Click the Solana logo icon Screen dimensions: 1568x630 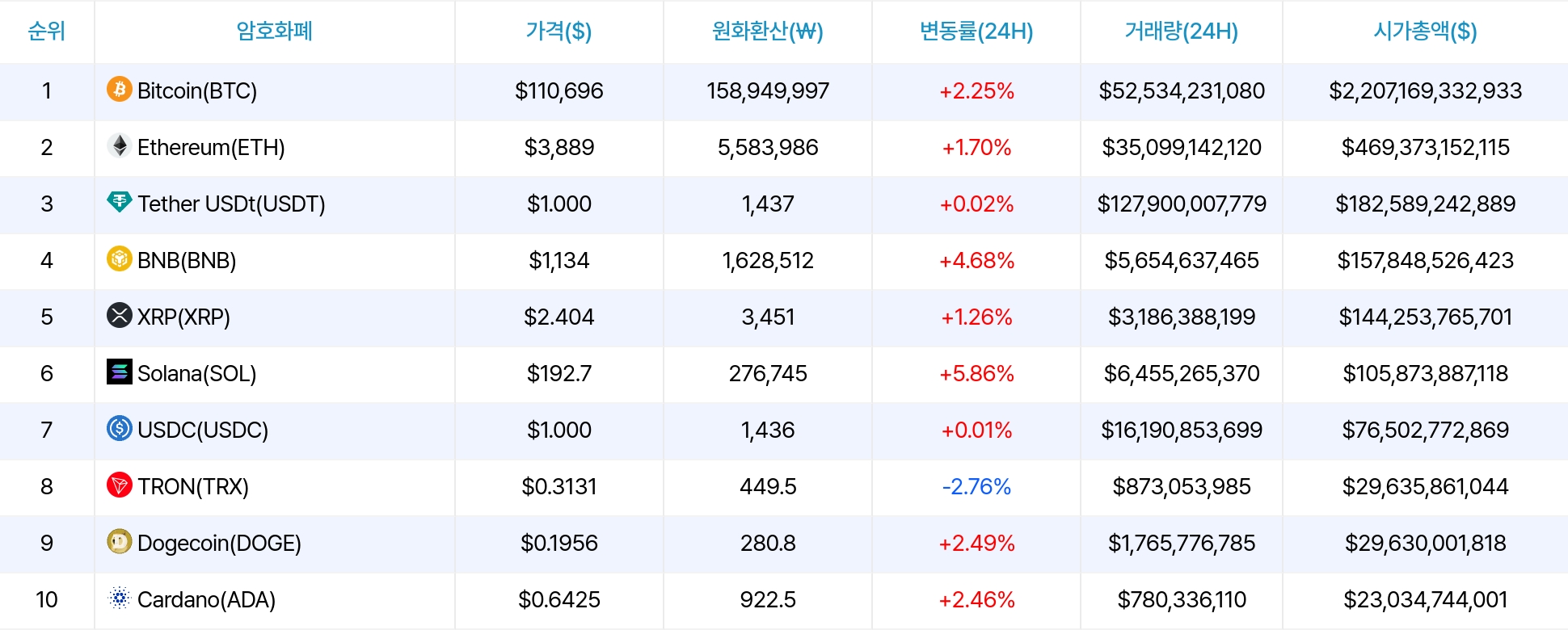120,372
